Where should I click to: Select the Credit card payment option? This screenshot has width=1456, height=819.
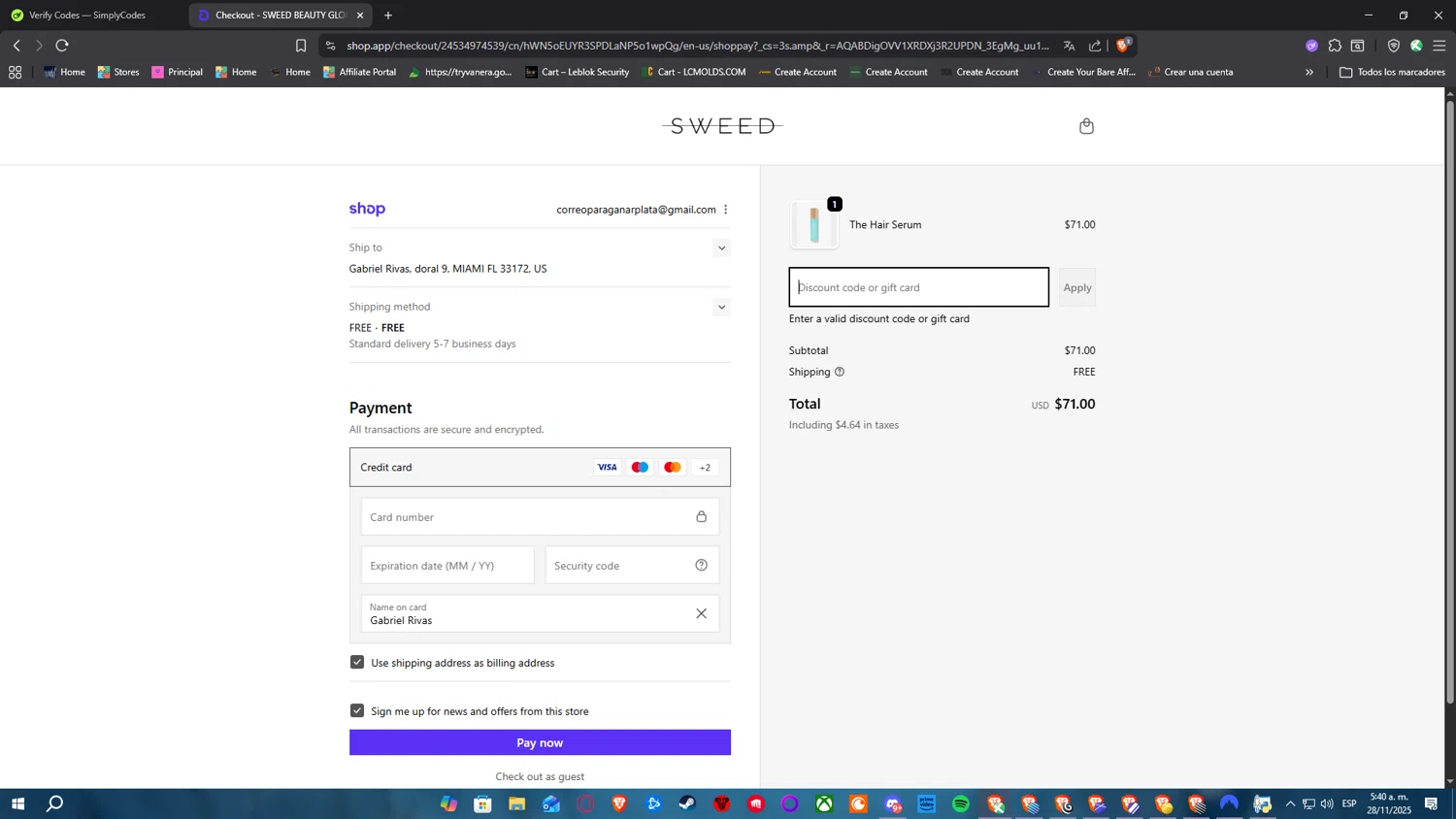coord(540,468)
